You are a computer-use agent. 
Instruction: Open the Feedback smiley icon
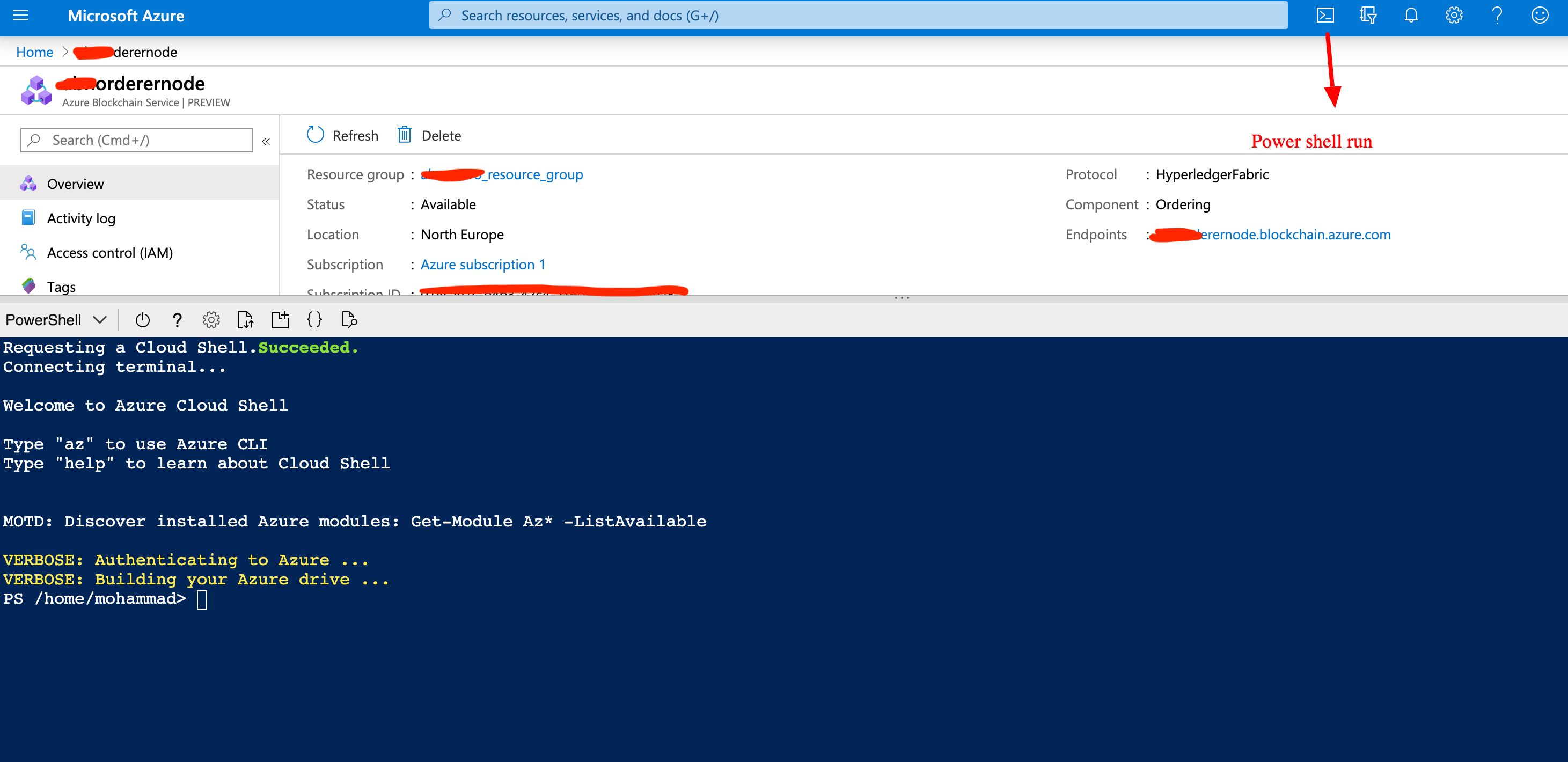(x=1540, y=15)
